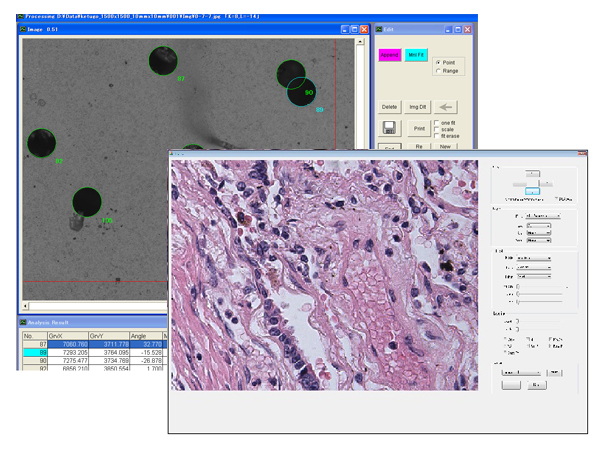Select the Range radio option
607x457 pixels.
point(438,71)
